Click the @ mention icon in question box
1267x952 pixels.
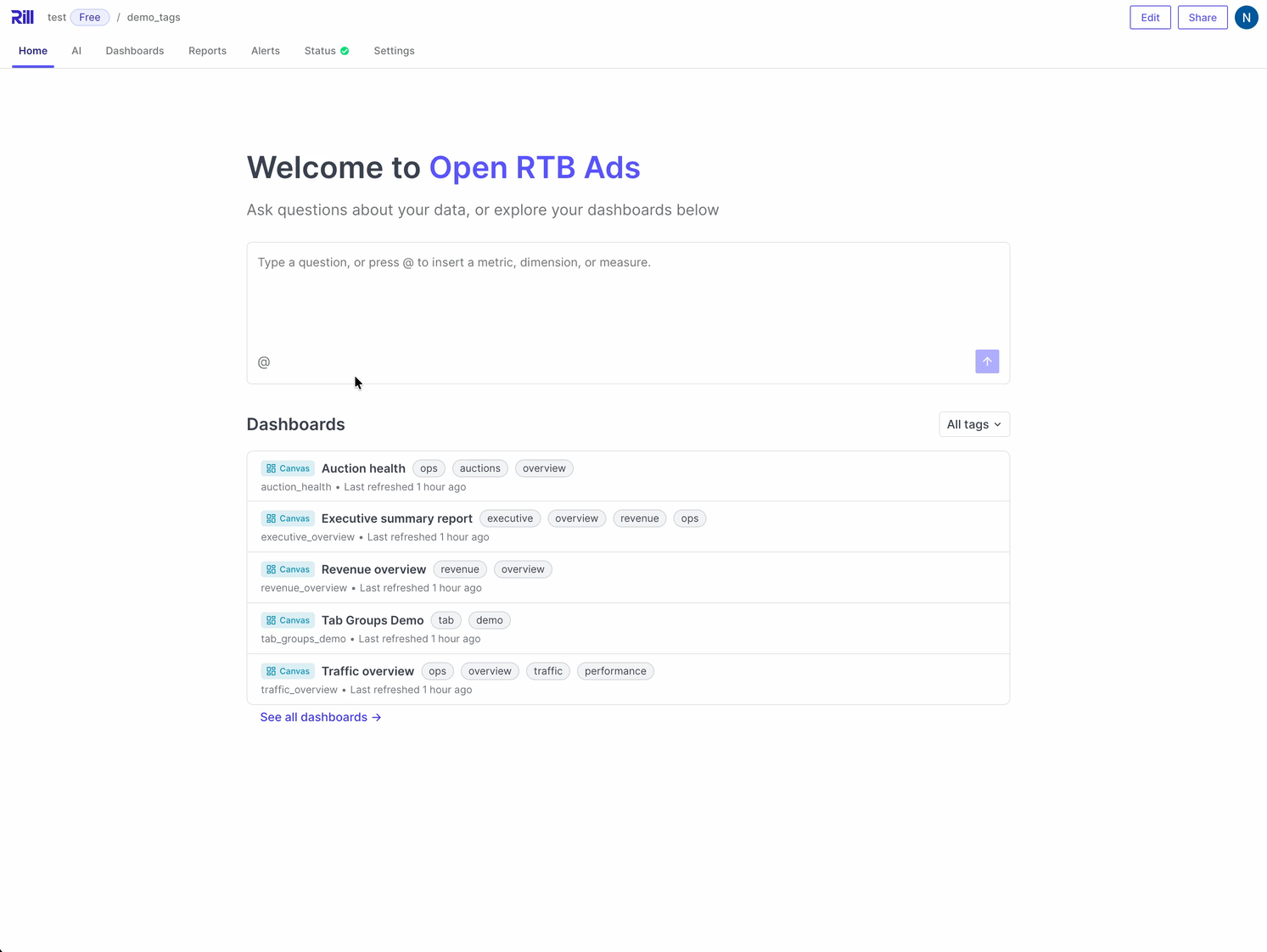point(264,362)
